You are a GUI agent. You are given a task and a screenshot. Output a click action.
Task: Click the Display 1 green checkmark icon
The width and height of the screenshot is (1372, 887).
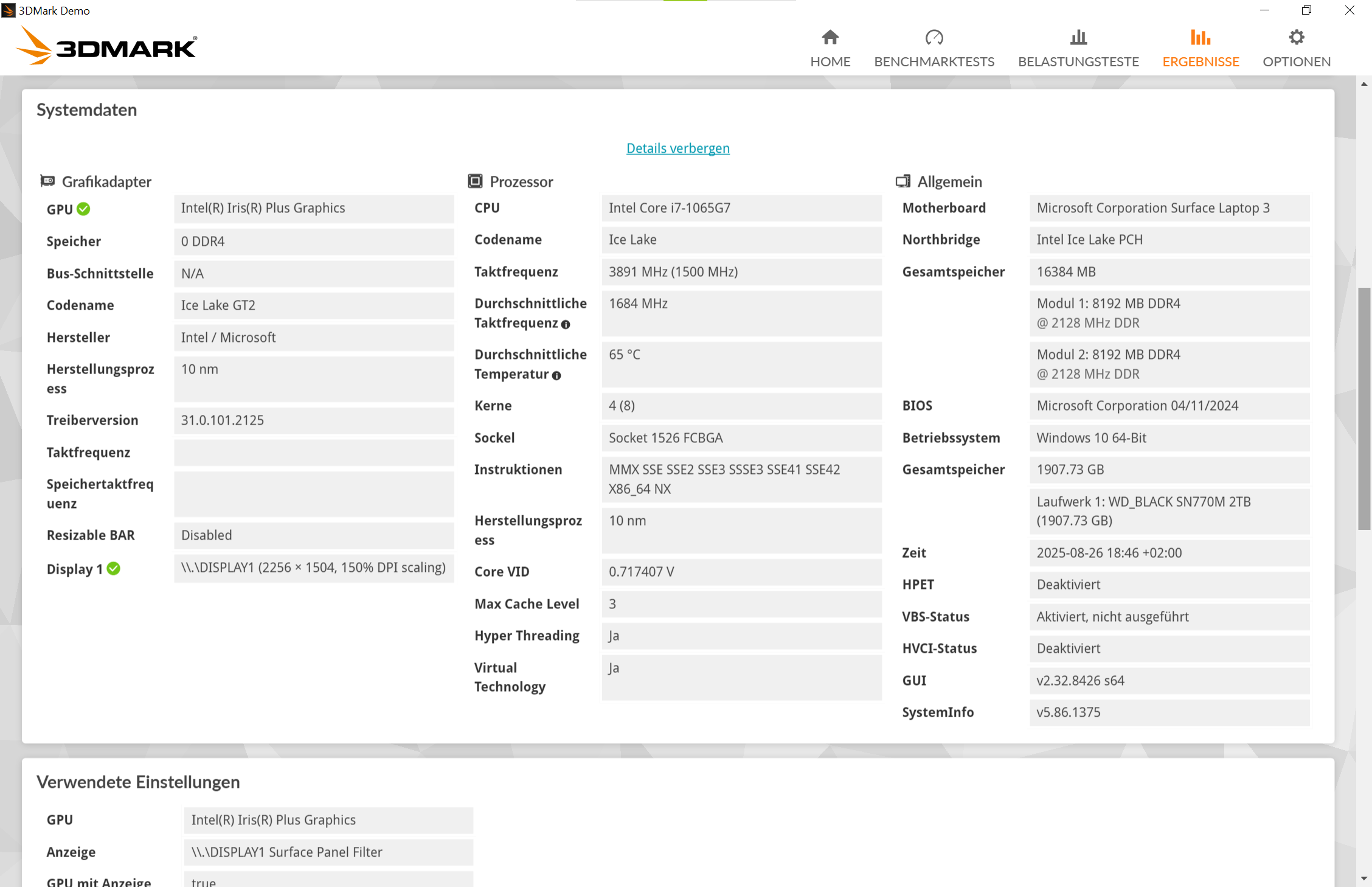[x=114, y=569]
